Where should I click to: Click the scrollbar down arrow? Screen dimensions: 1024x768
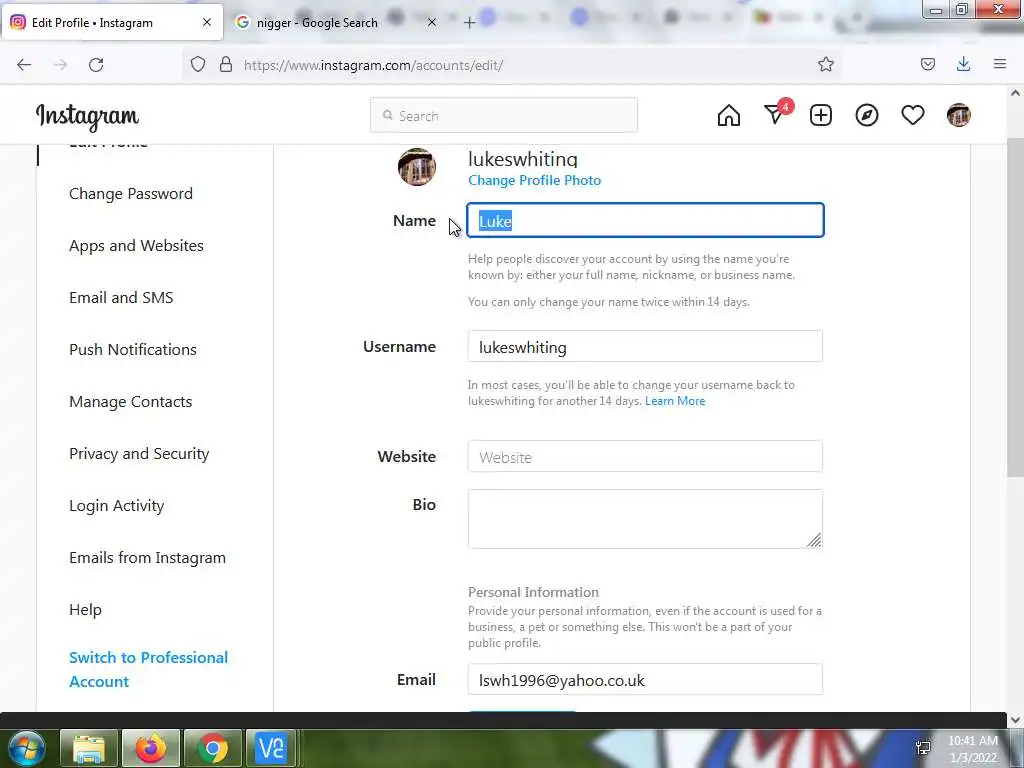1016,720
